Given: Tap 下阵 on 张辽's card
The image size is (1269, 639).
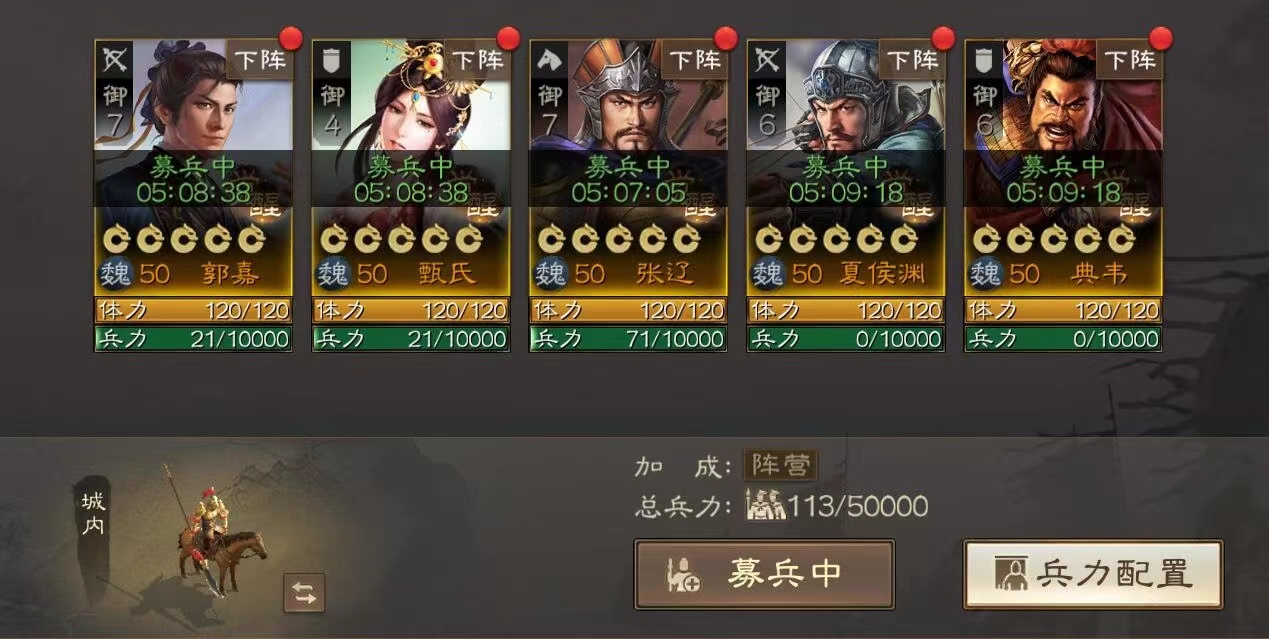Looking at the screenshot, I should 694,60.
